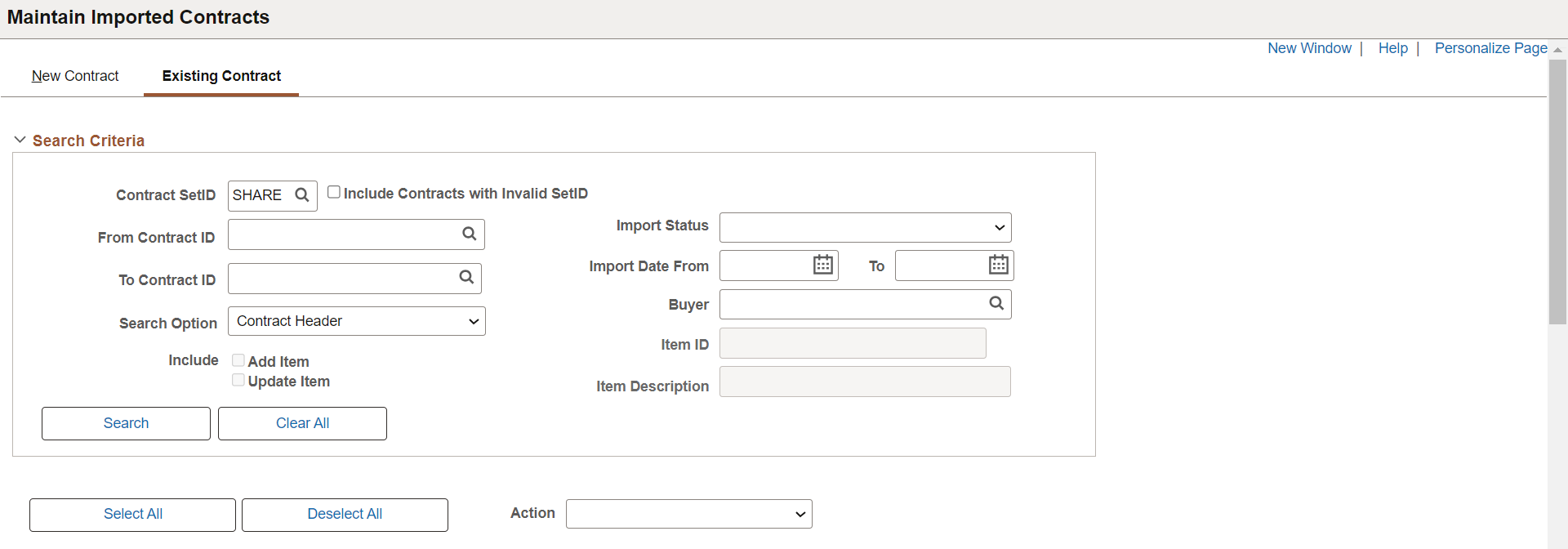Click the Search Criteria heading text

point(88,141)
